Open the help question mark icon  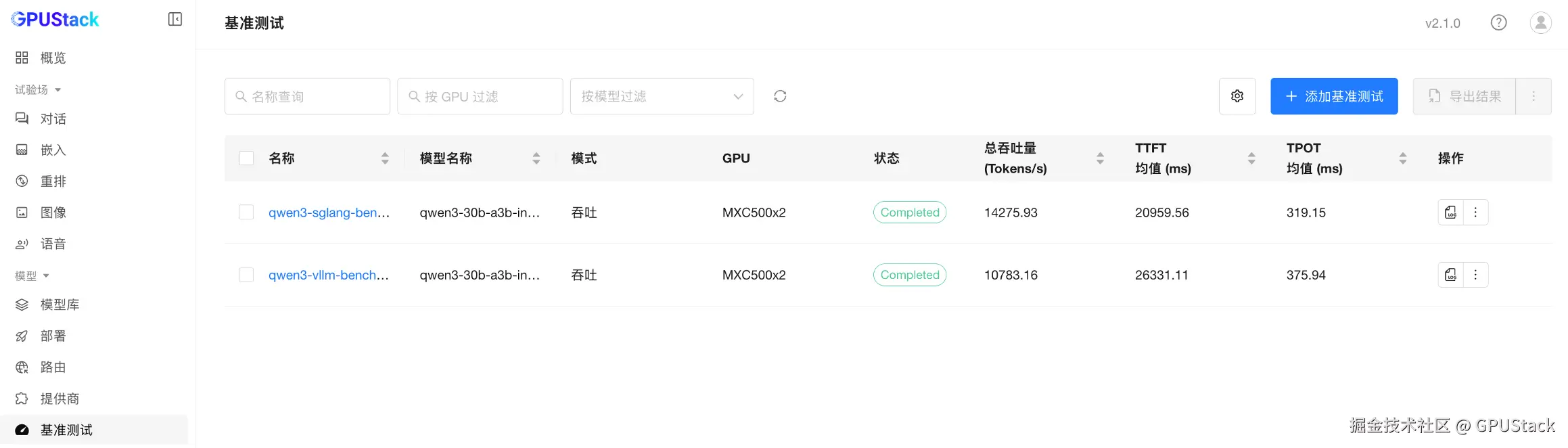click(x=1498, y=23)
